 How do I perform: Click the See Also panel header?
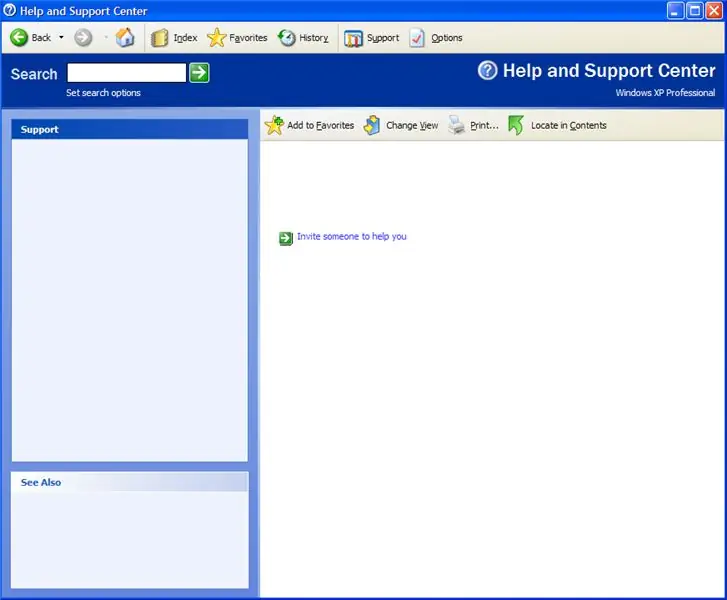(x=130, y=482)
